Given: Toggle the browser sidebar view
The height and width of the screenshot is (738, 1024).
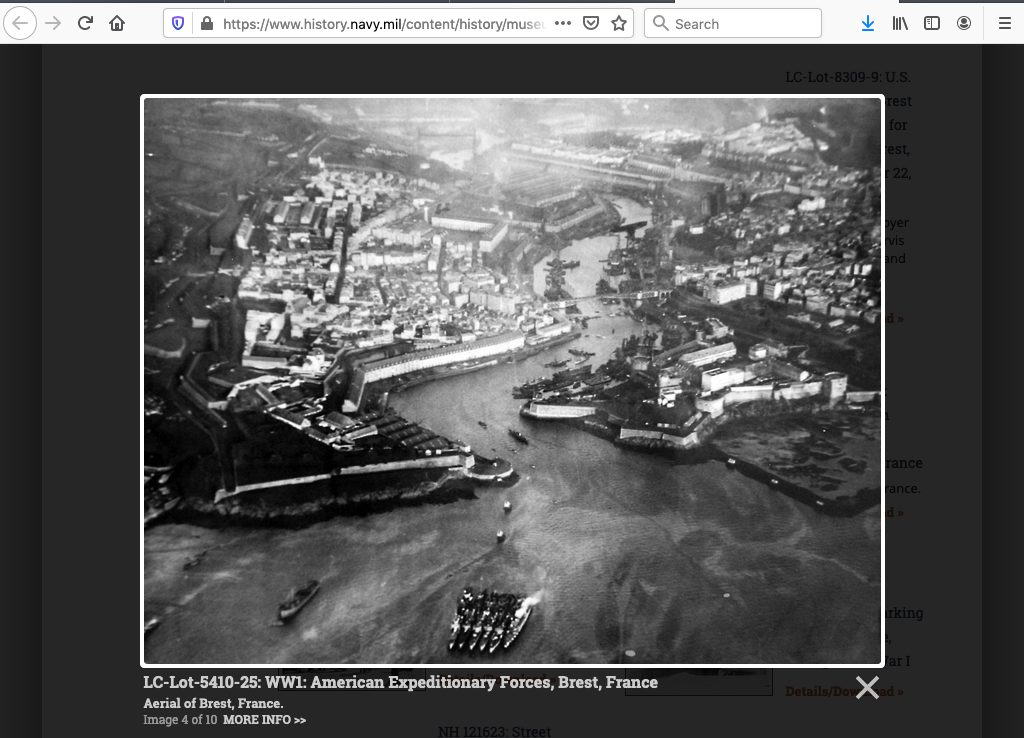Looking at the screenshot, I should point(932,23).
